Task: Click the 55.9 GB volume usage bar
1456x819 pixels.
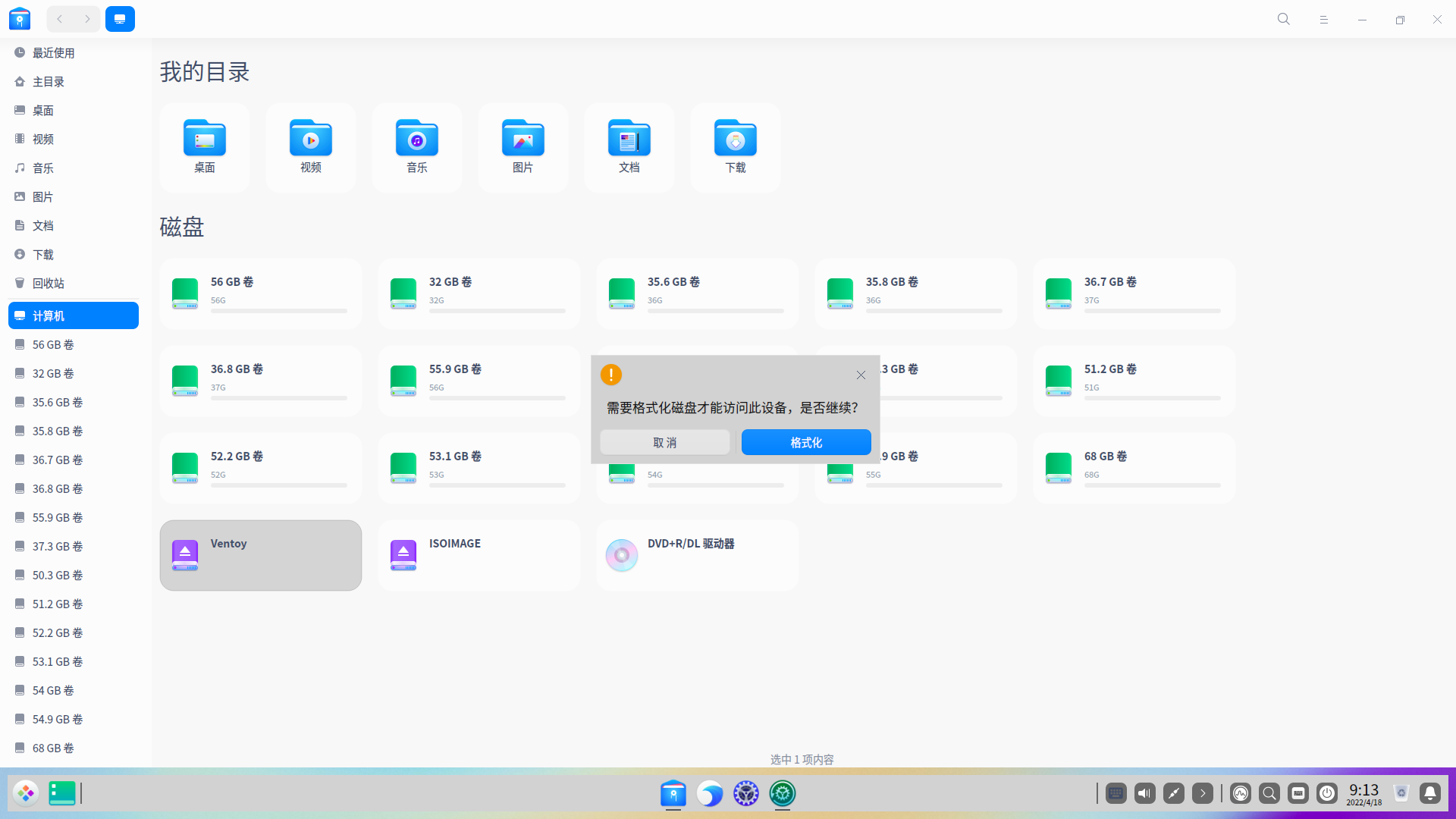Action: click(497, 398)
